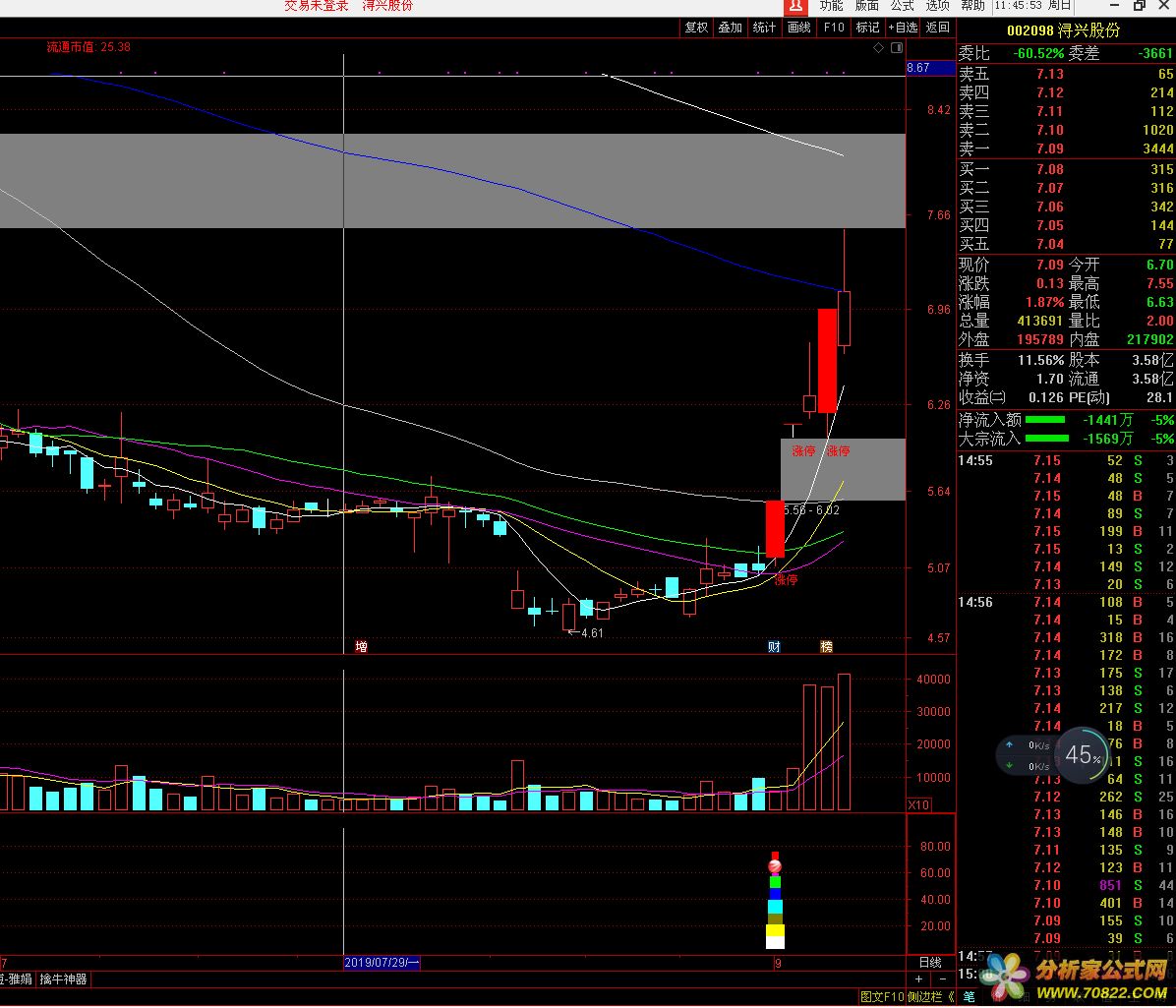This screenshot has height=1008, width=1176.
Task: Click the X10 volume scale label
Action: pos(919,804)
